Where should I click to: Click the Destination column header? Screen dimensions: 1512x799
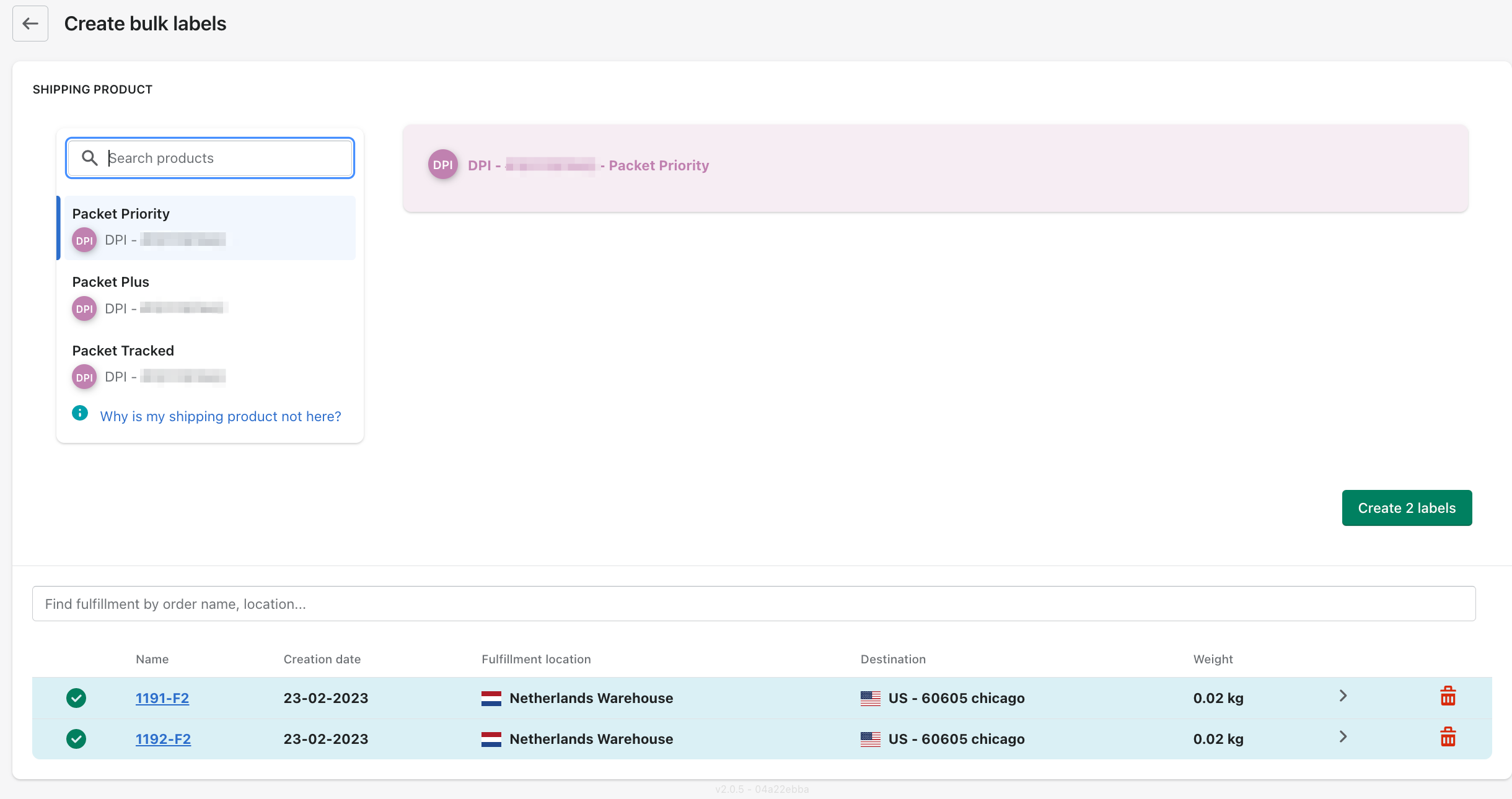pyautogui.click(x=893, y=659)
